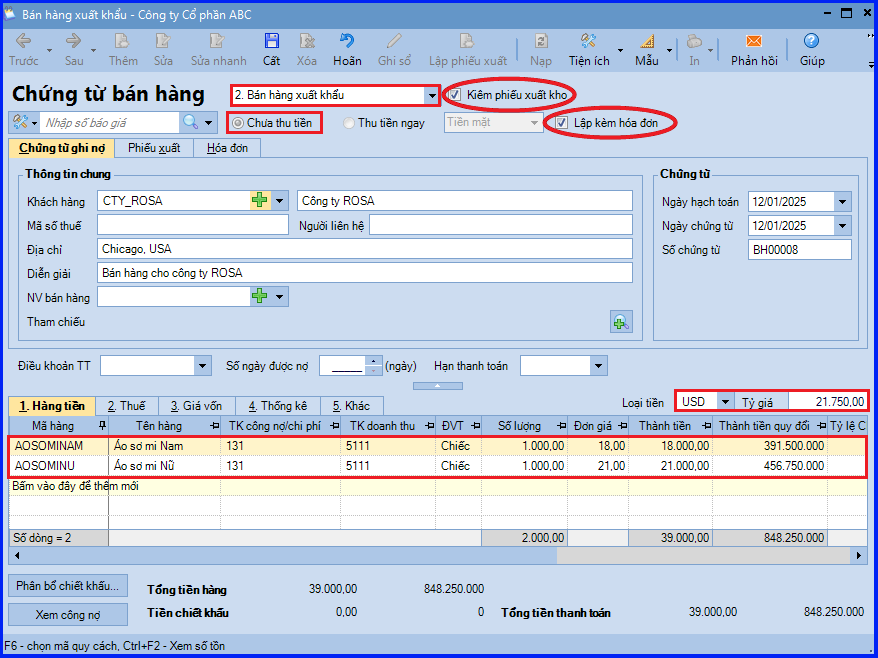Click the Giúp help icon
Viewport: 878px width, 658px height.
tap(811, 41)
